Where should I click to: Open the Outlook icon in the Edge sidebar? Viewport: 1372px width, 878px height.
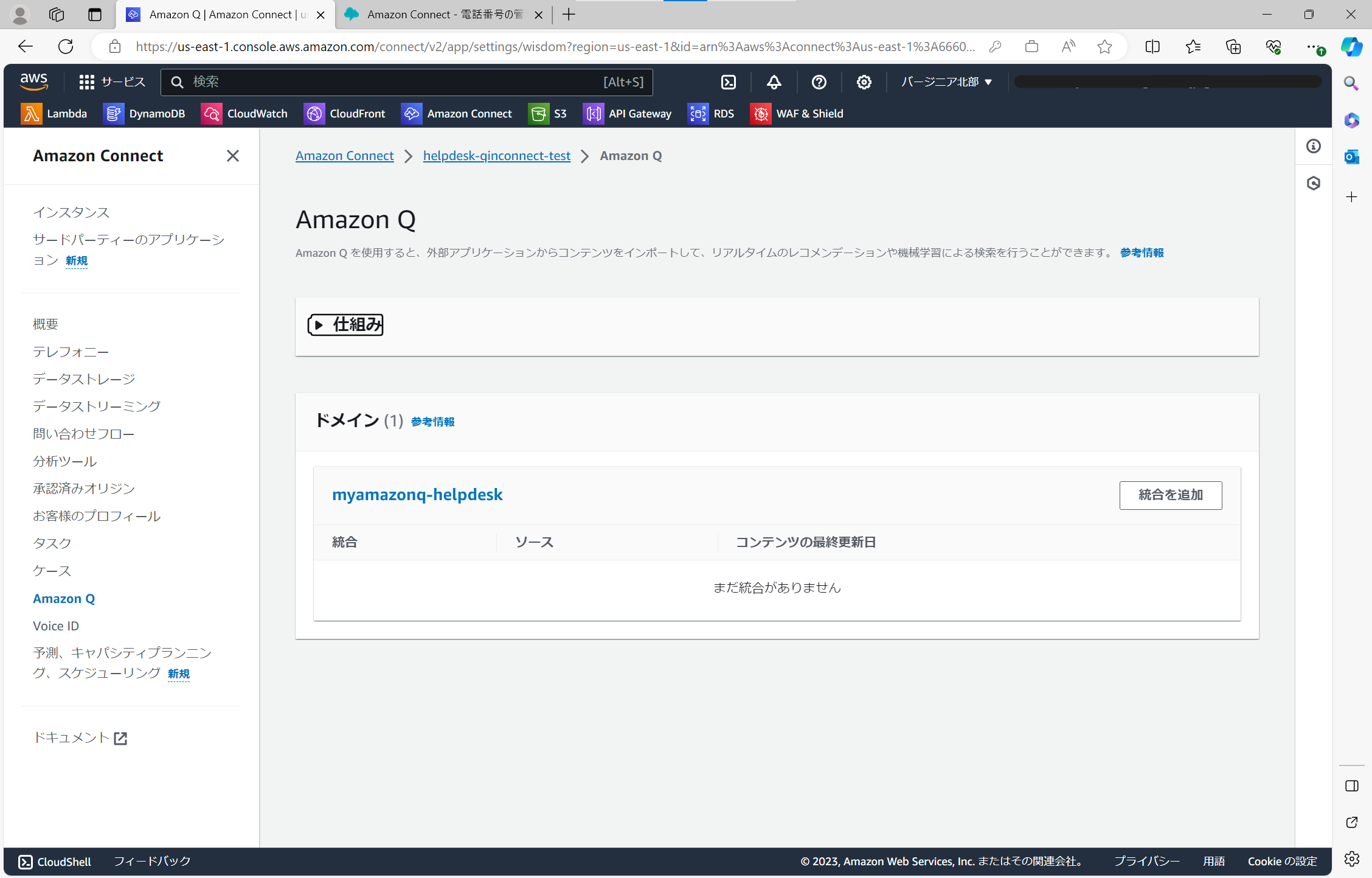[1351, 157]
